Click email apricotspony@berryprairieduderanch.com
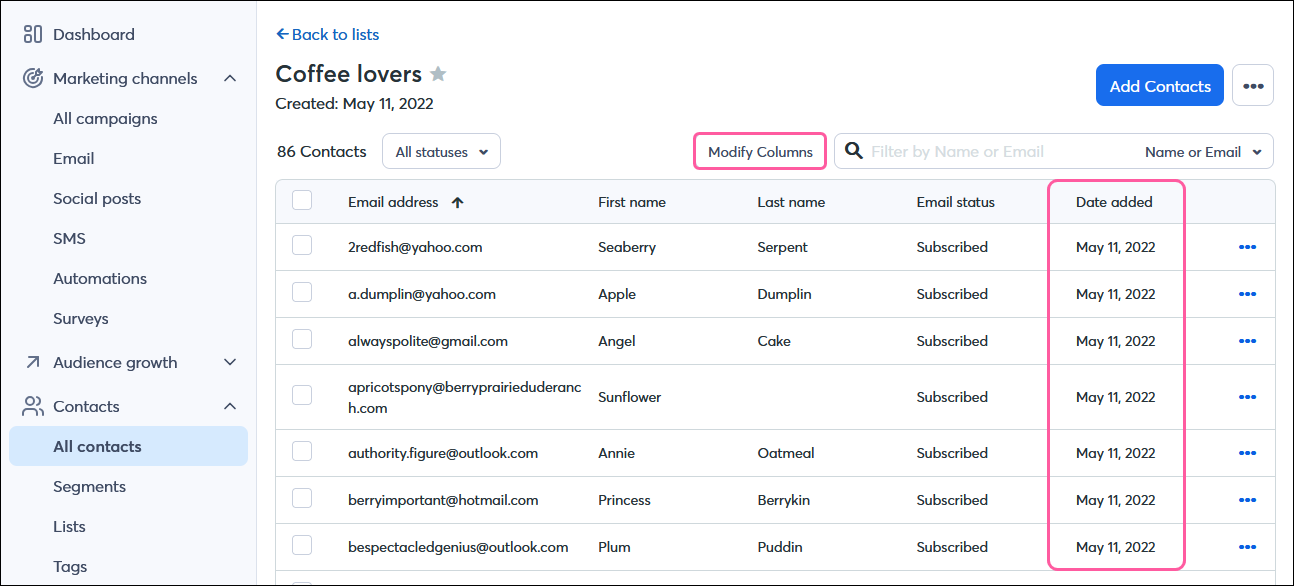The width and height of the screenshot is (1294, 586). [465, 397]
